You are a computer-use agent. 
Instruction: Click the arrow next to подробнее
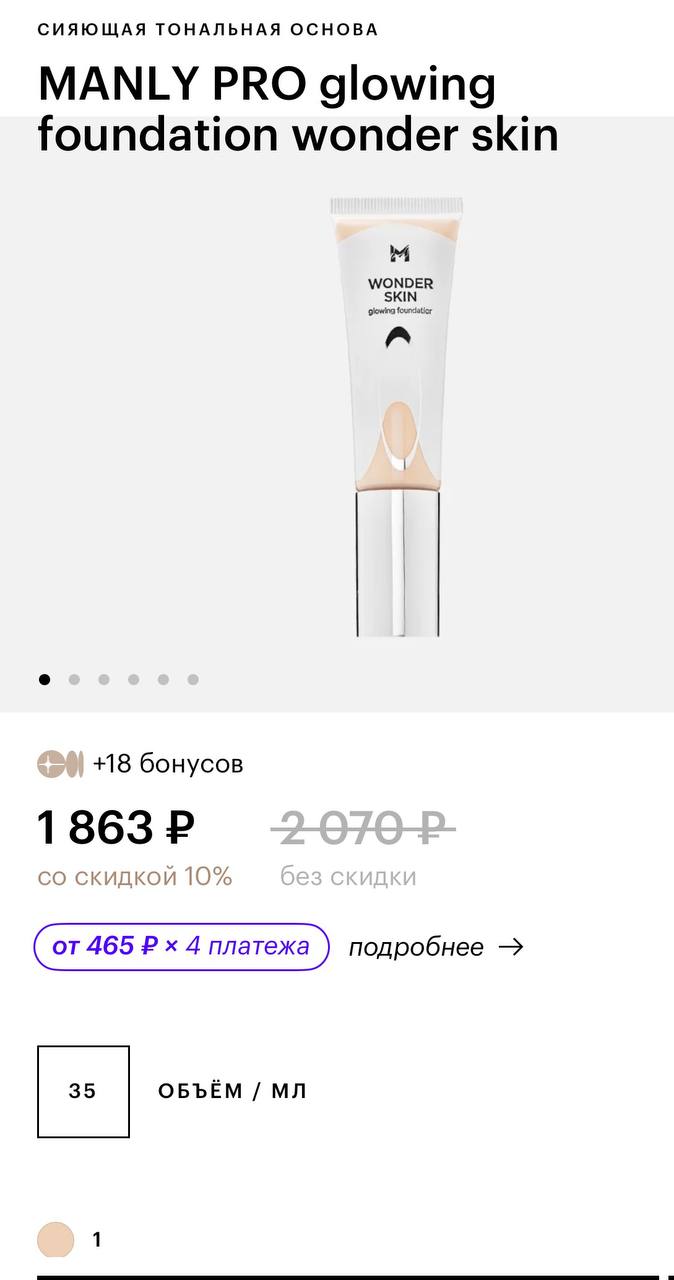(511, 947)
